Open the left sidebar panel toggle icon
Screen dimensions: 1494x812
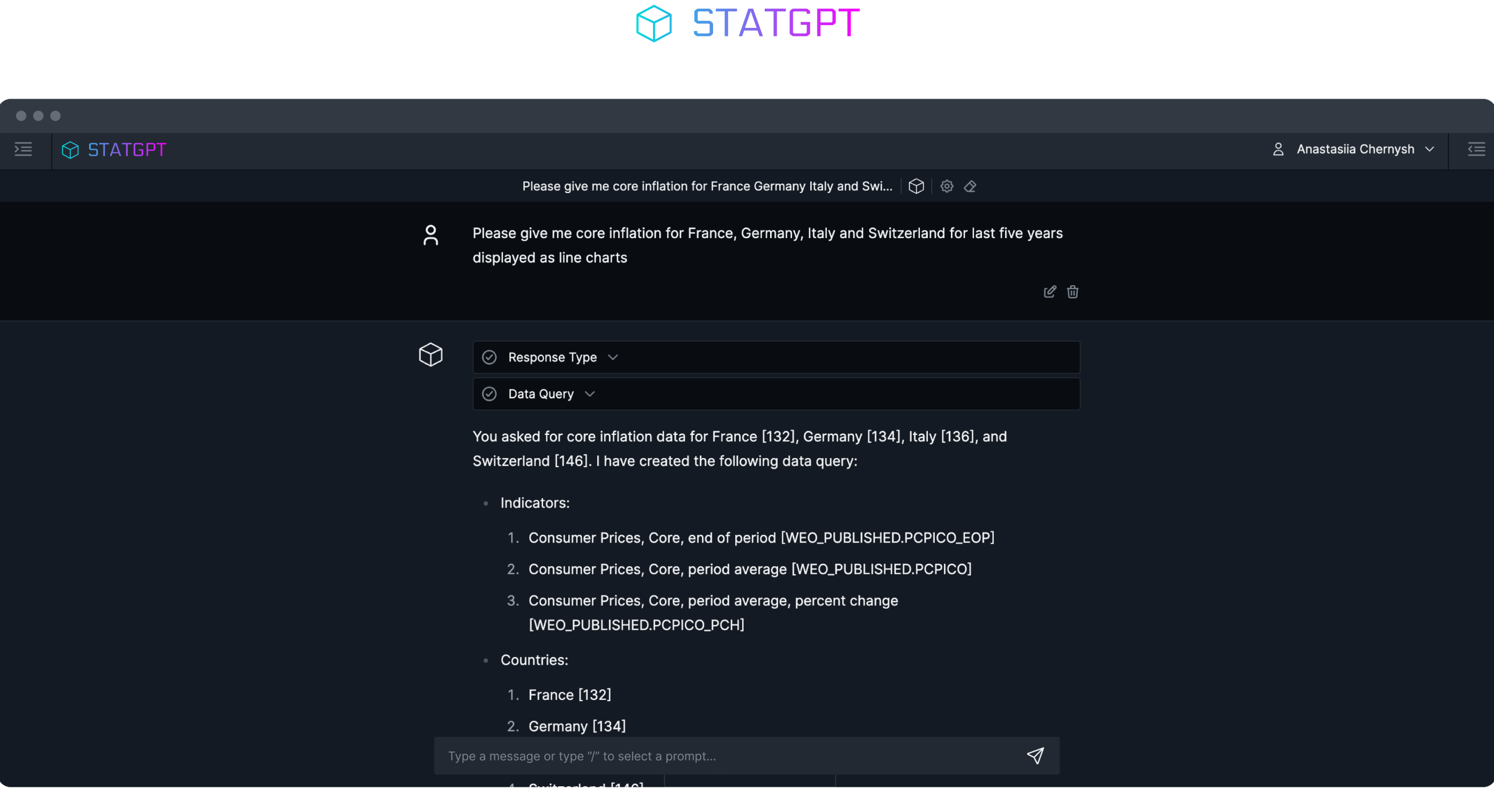tap(23, 150)
